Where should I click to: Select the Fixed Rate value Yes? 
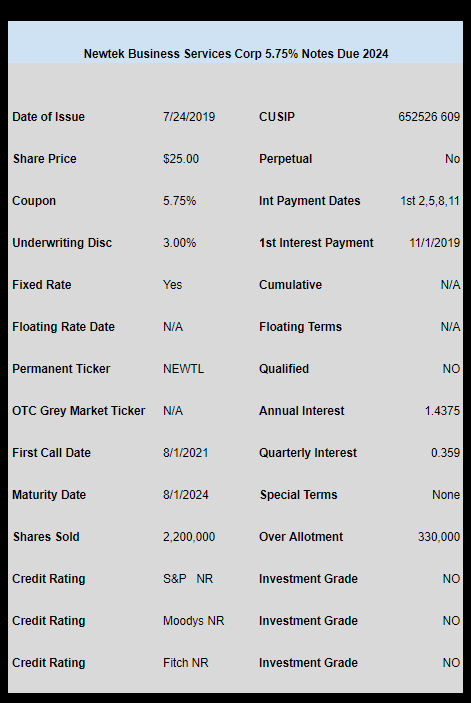pos(173,285)
